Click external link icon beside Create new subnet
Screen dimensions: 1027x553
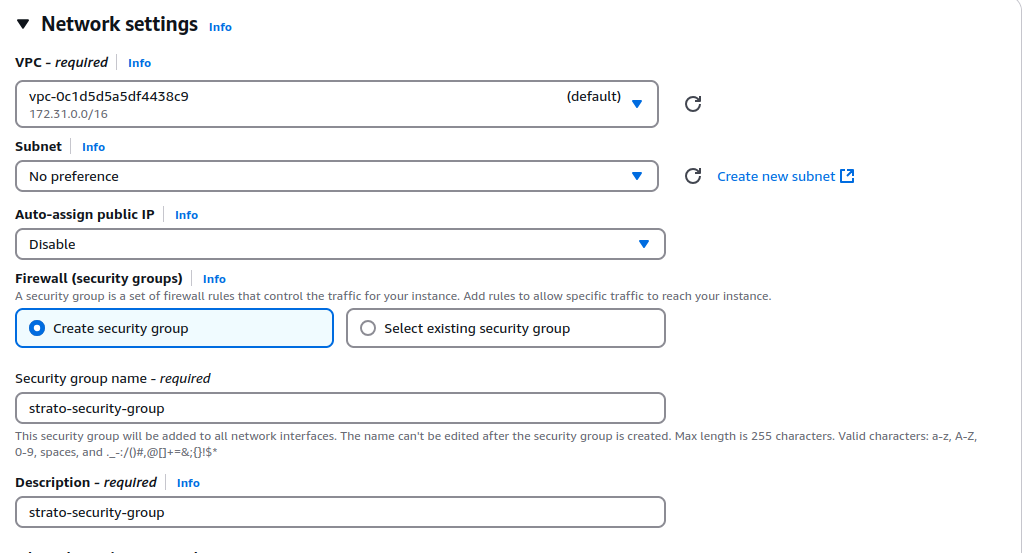click(x=847, y=176)
